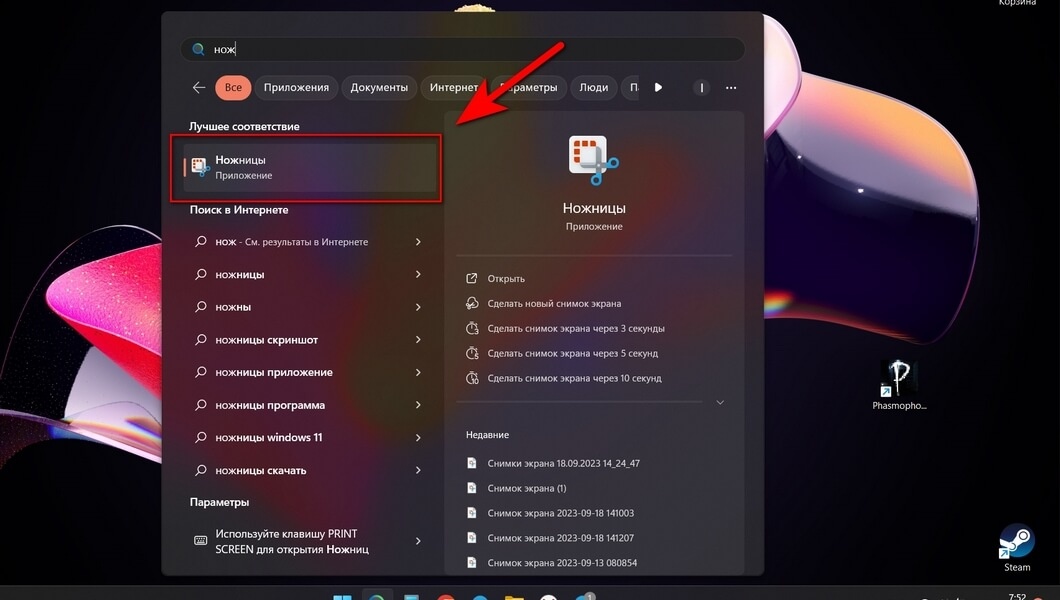Click the Ножницы app icon in best match
Image resolution: width=1060 pixels, height=600 pixels.
point(199,167)
